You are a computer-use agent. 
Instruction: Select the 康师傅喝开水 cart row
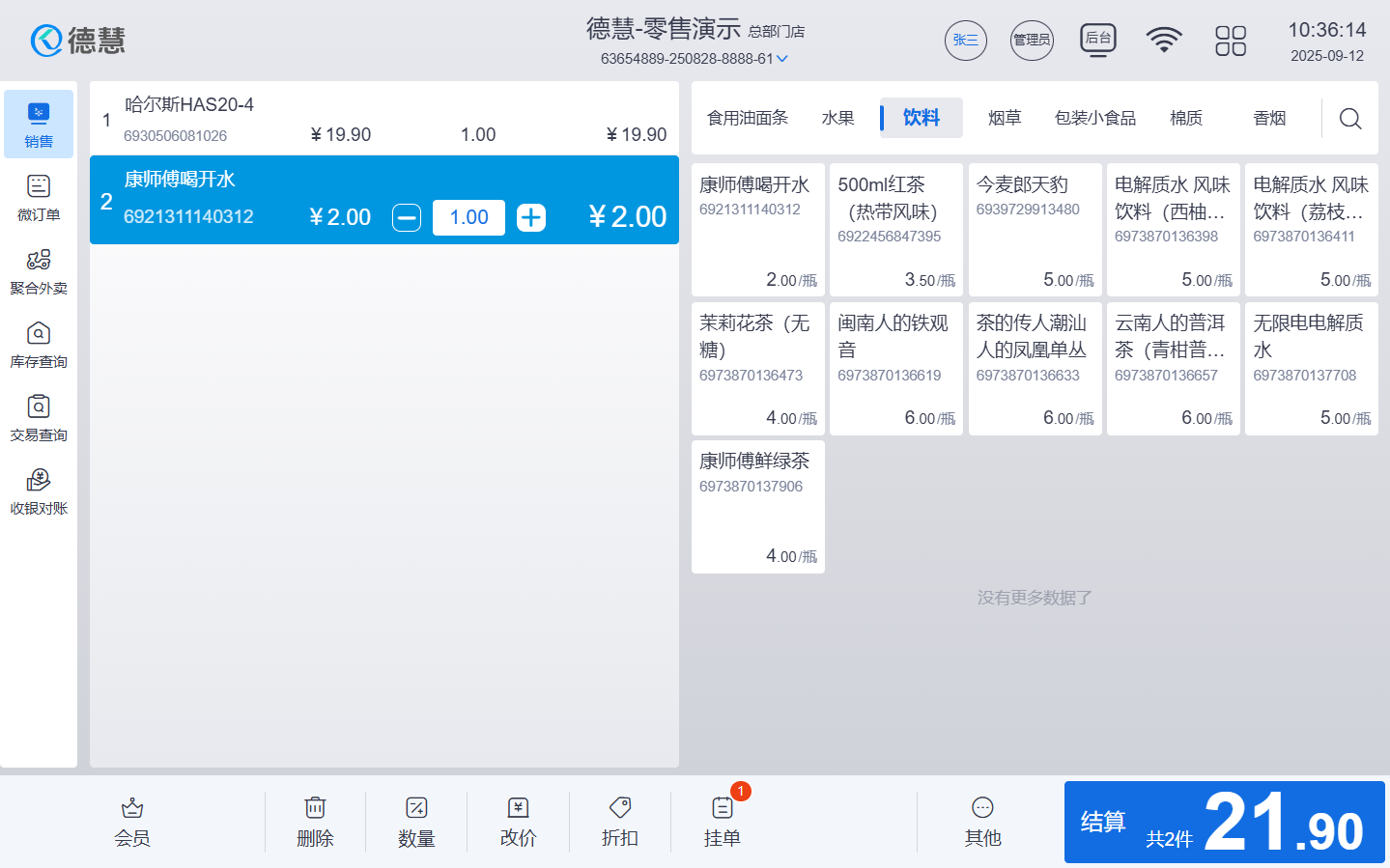click(384, 200)
